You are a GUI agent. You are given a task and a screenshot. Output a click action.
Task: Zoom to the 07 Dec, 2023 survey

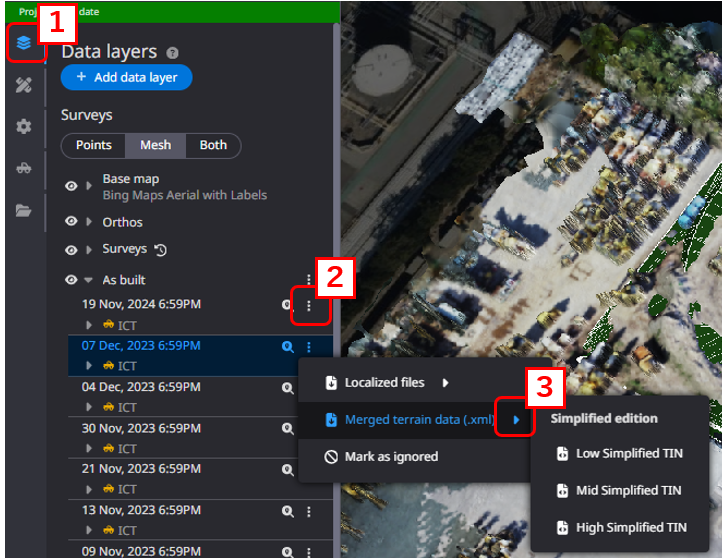tap(288, 347)
